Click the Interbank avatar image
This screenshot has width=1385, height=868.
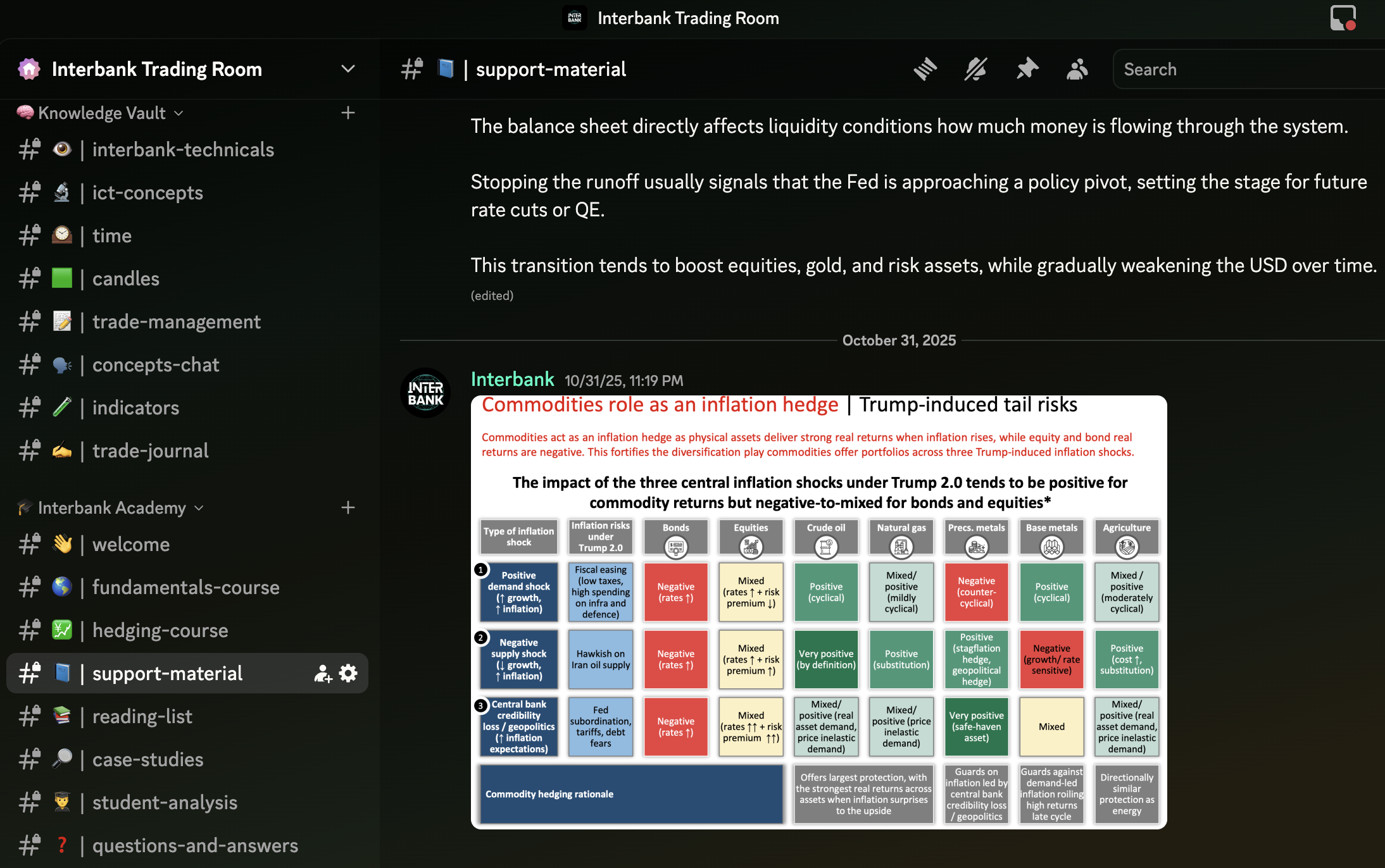(x=425, y=393)
